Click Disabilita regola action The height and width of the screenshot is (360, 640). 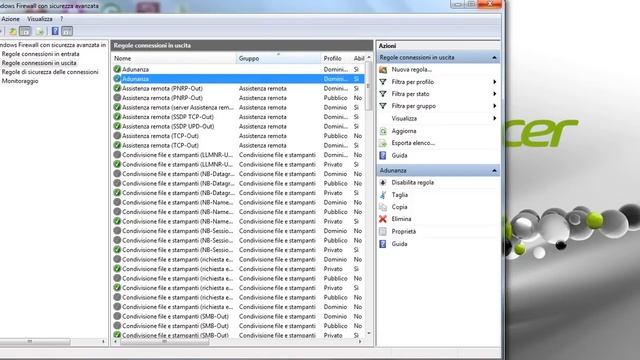click(x=413, y=182)
